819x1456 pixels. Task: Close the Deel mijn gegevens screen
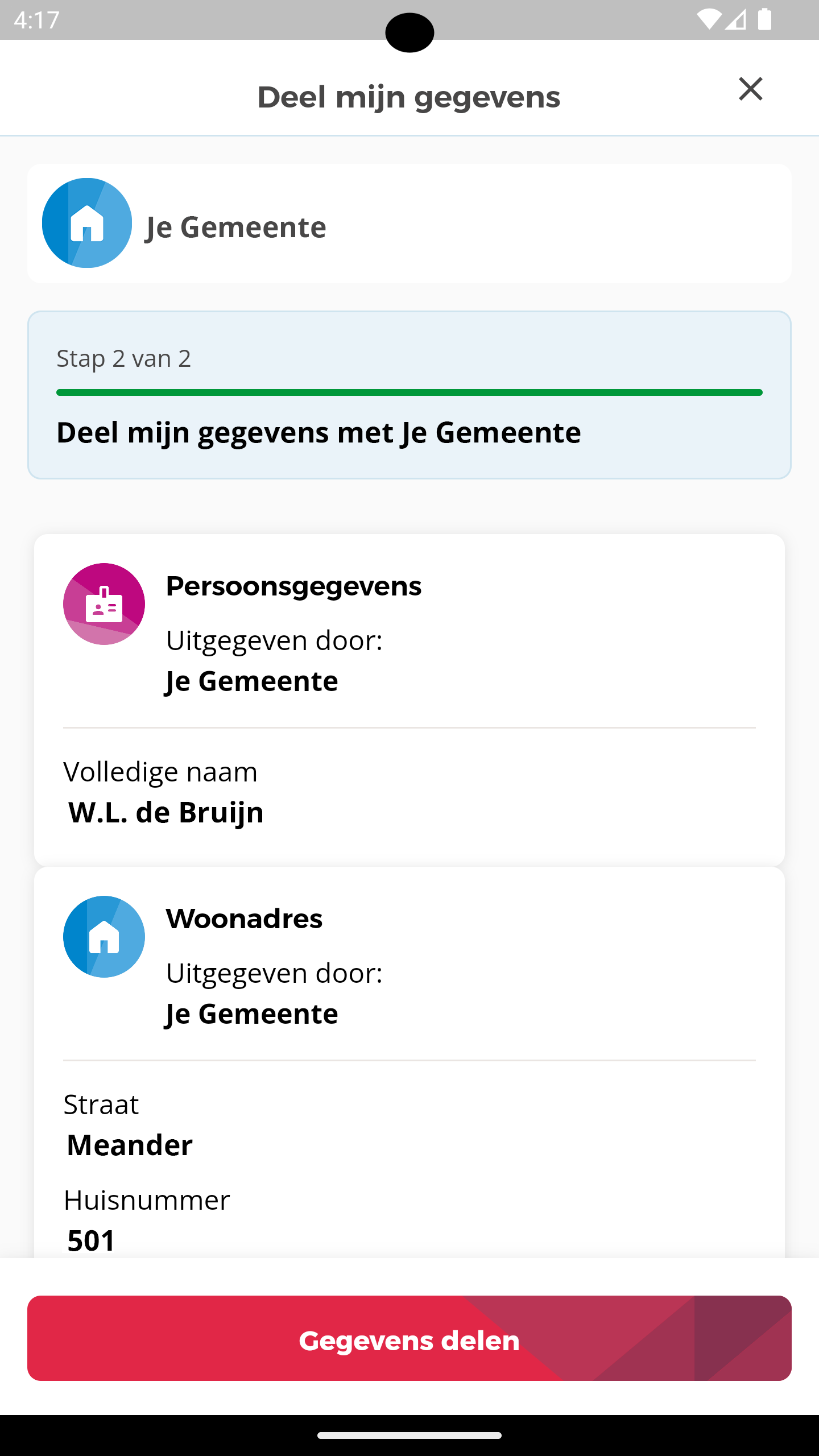tap(750, 89)
